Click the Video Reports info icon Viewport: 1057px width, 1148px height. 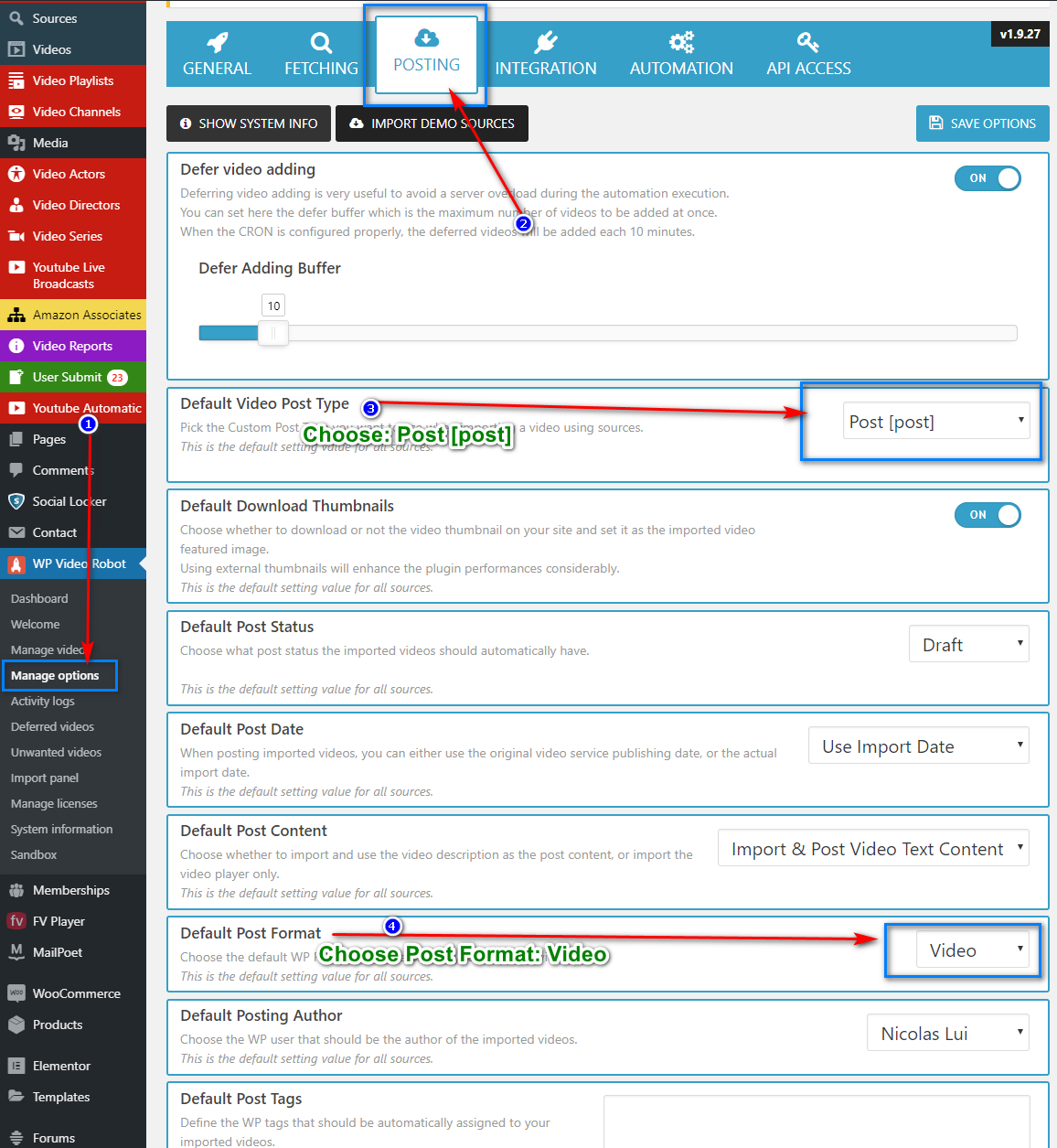pyautogui.click(x=16, y=346)
